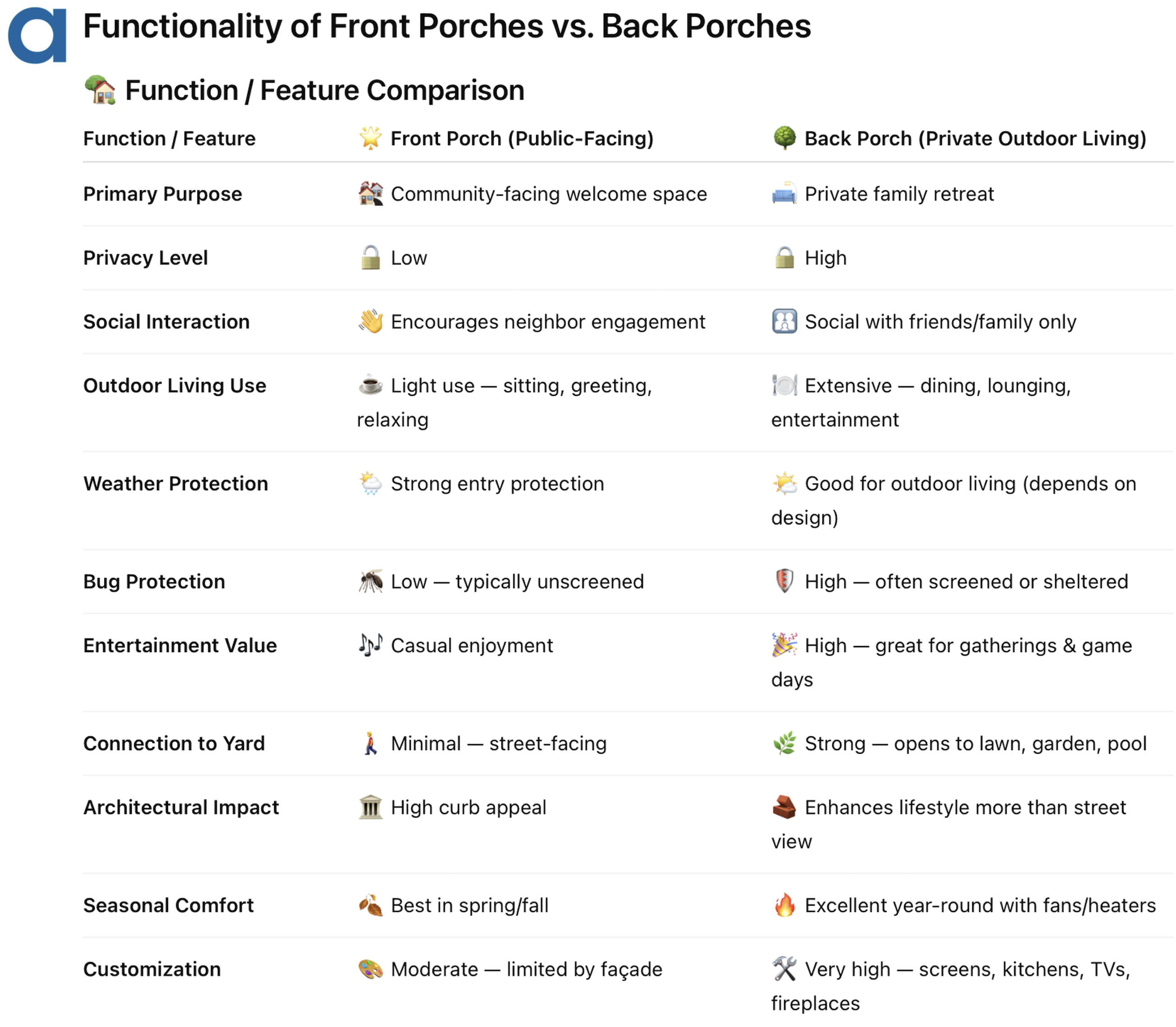The width and height of the screenshot is (1176, 1027).
Task: Click the fire icon in Seasonal Comfort row
Action: pos(785,905)
